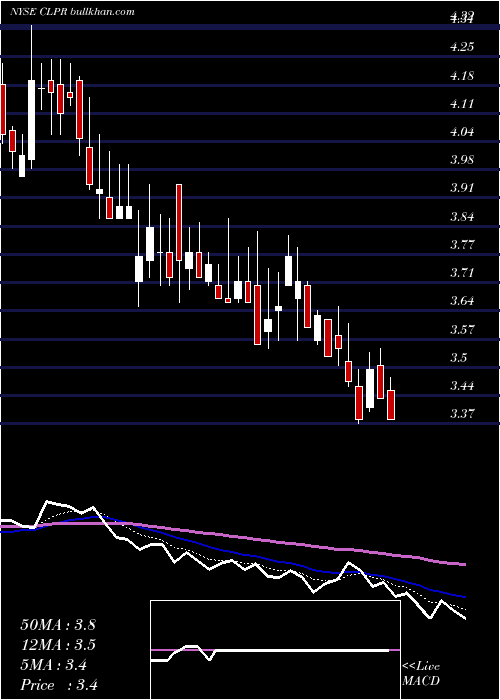
Task: Click the 4.25 price axis label
Action: pyautogui.click(x=462, y=47)
